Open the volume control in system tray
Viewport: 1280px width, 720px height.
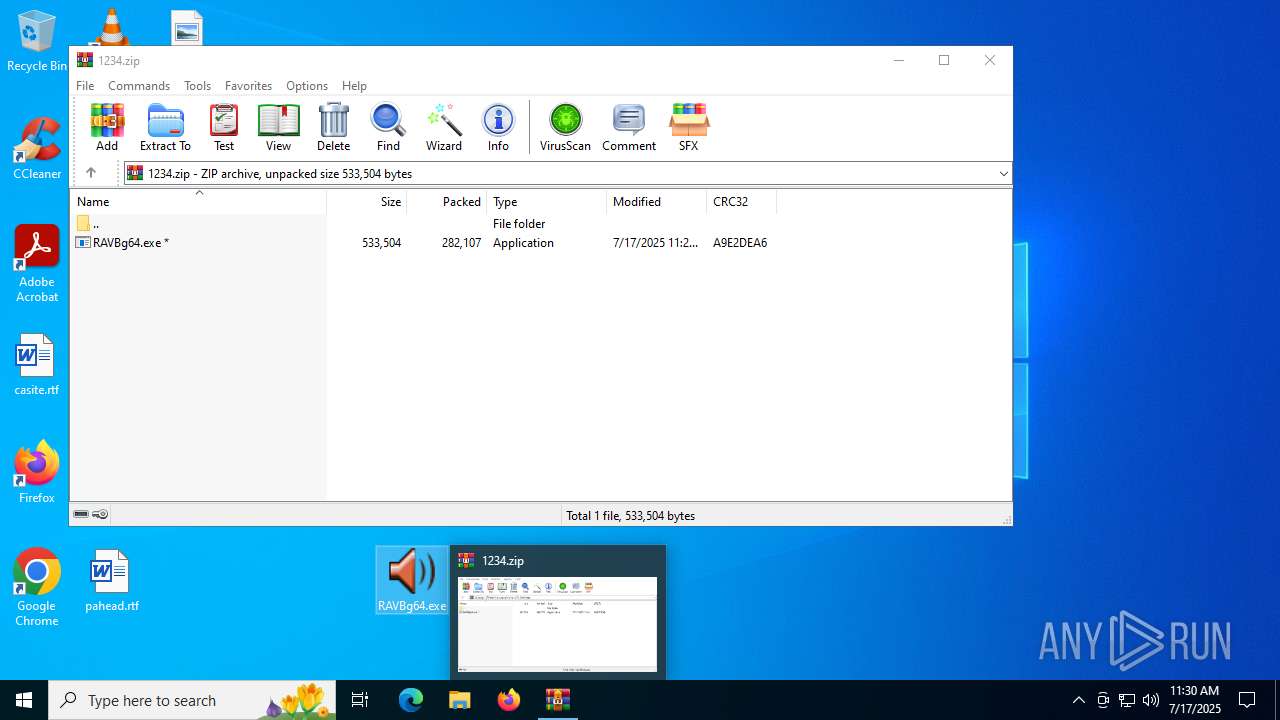(x=1151, y=700)
